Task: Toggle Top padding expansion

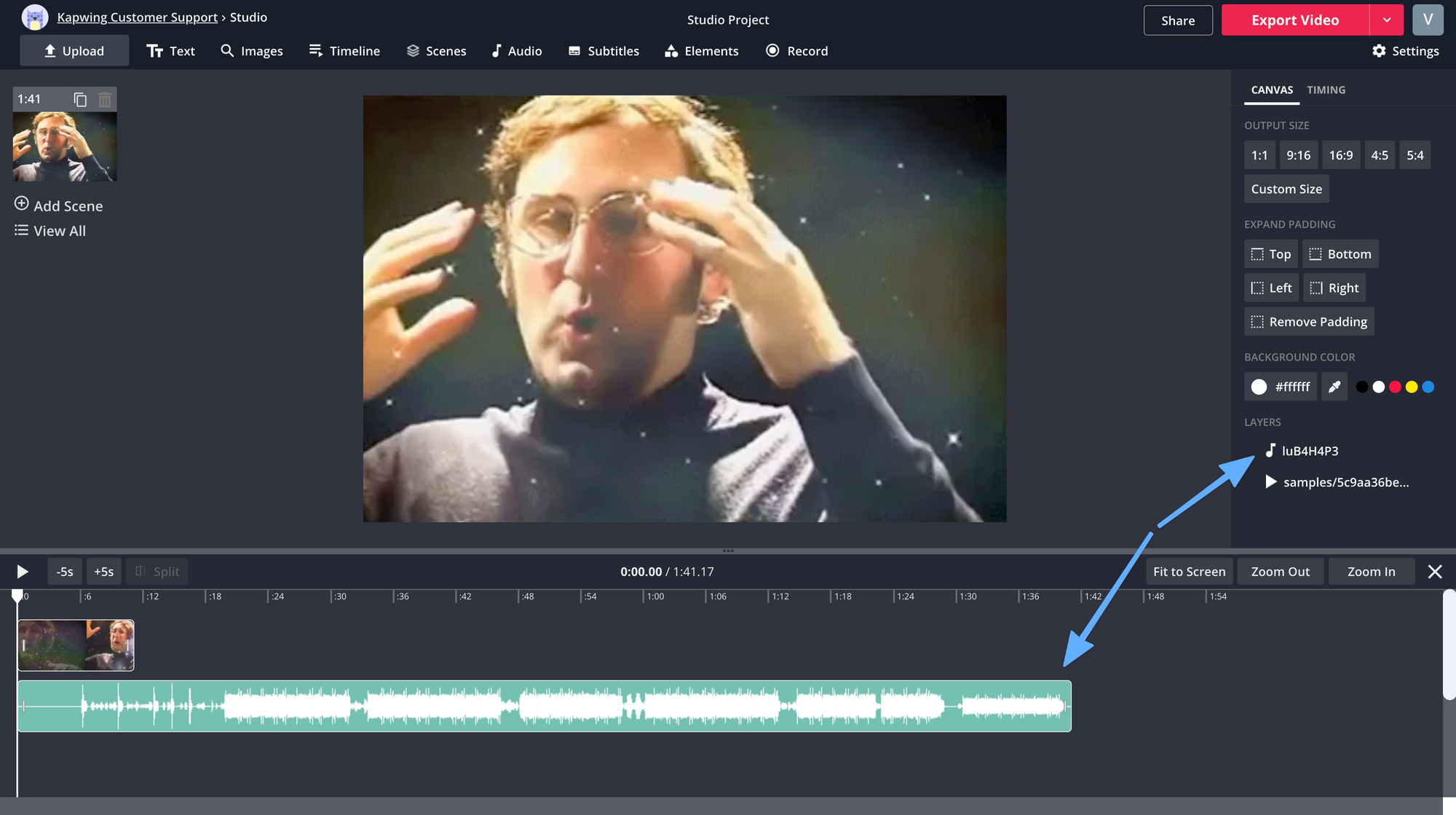Action: [1270, 254]
